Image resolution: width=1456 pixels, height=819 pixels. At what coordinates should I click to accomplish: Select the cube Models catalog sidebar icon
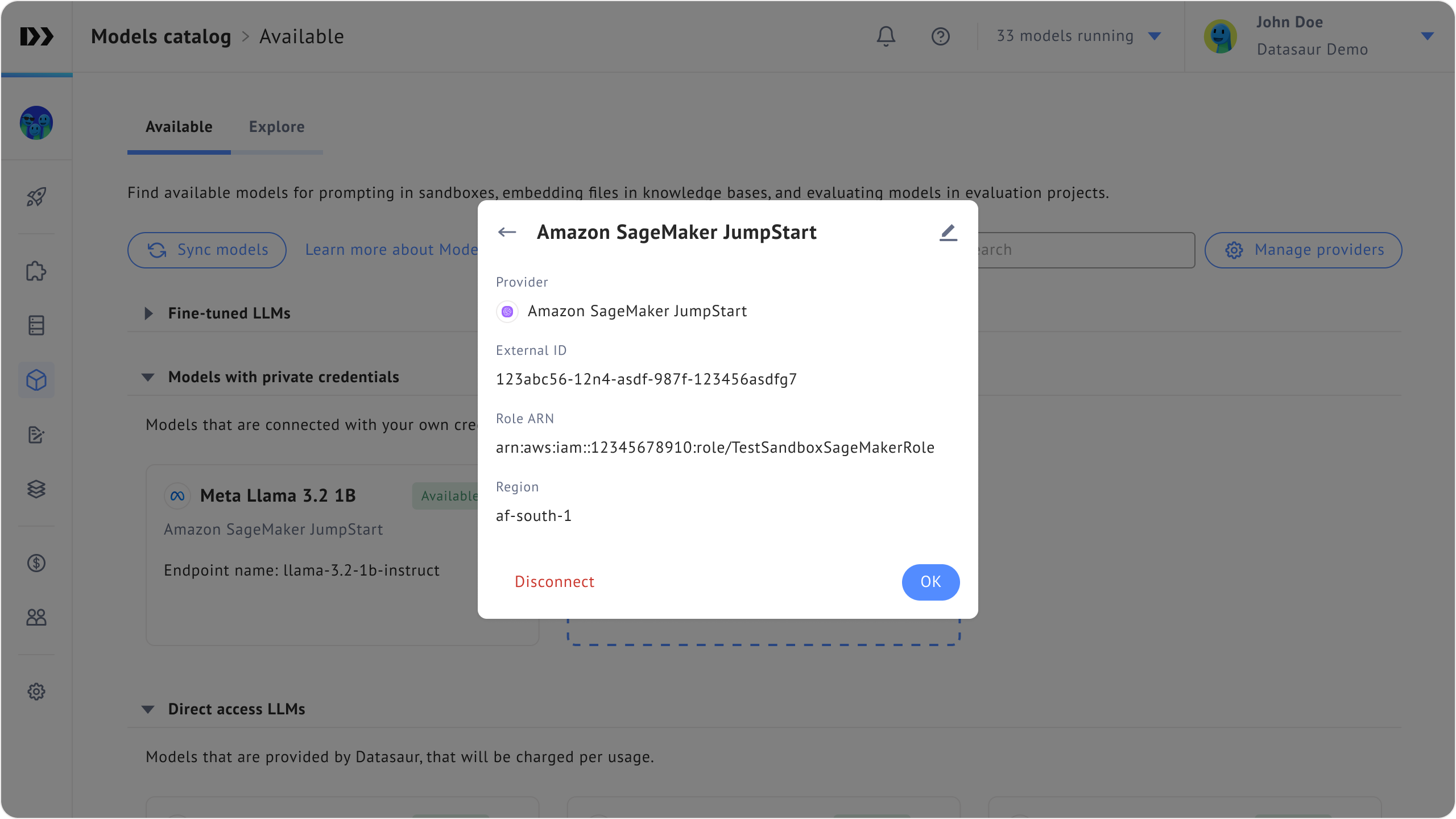point(36,380)
